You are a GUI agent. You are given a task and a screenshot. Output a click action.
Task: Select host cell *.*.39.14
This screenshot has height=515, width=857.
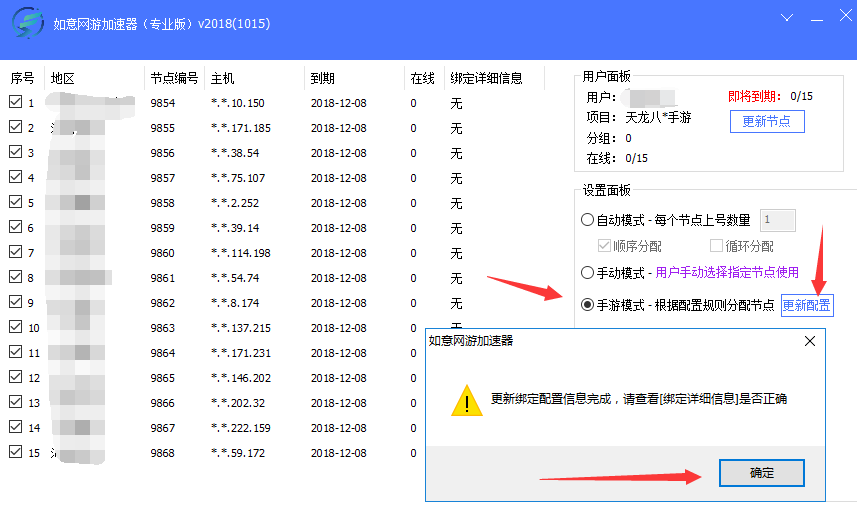[x=235, y=228]
